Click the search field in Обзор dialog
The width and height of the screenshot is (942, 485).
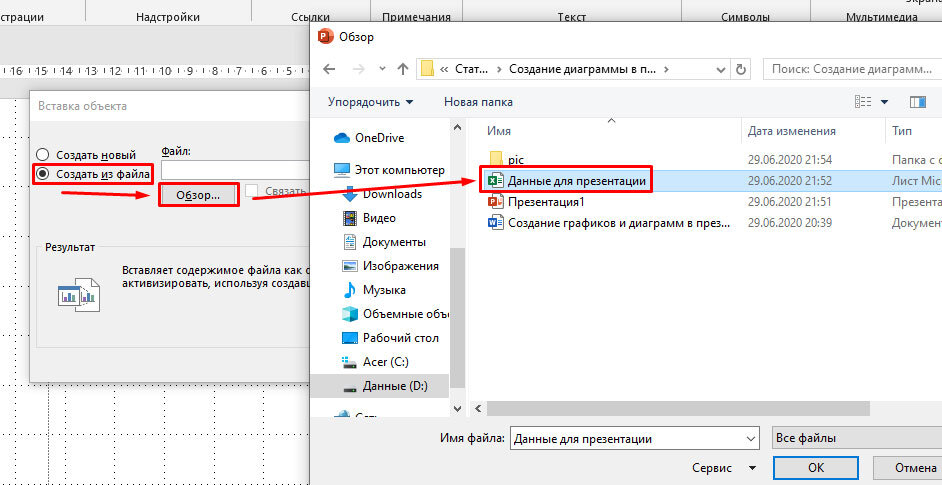click(852, 69)
